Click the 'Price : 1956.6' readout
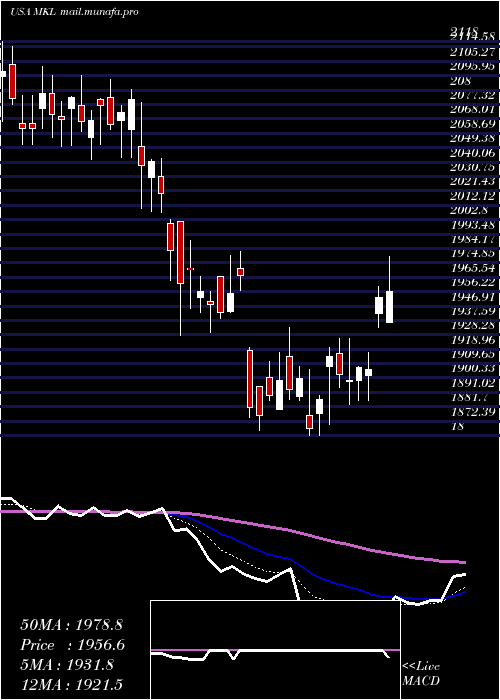 pos(72,645)
